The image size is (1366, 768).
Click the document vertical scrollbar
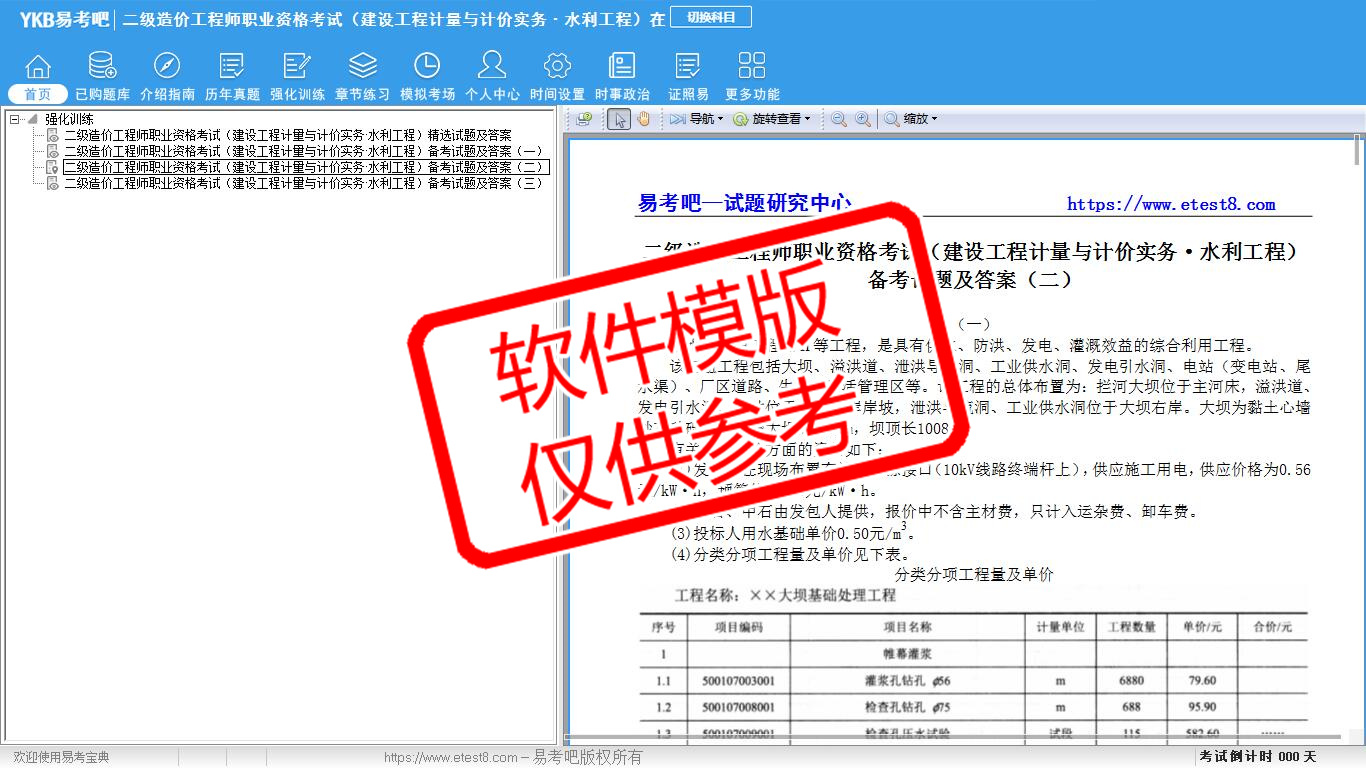pos(1357,400)
